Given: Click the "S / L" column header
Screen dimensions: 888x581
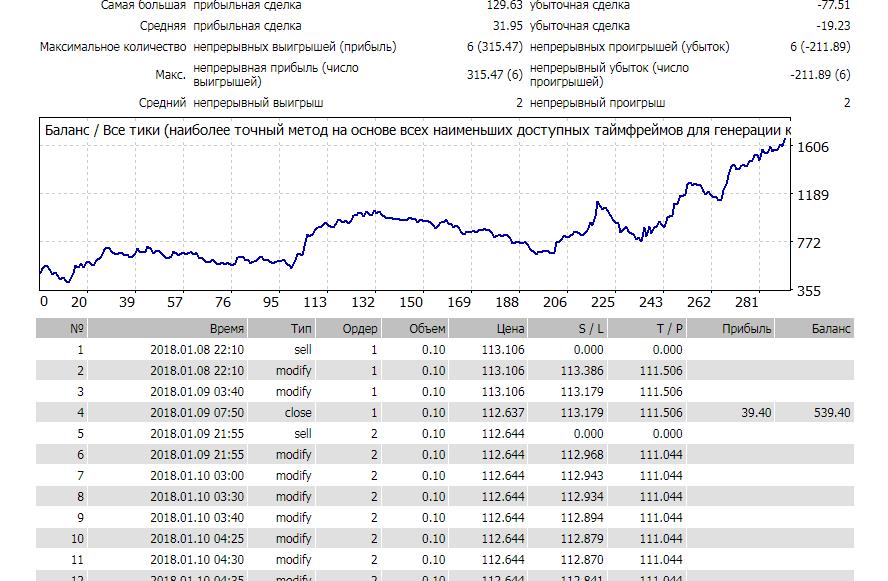Looking at the screenshot, I should pos(590,328).
